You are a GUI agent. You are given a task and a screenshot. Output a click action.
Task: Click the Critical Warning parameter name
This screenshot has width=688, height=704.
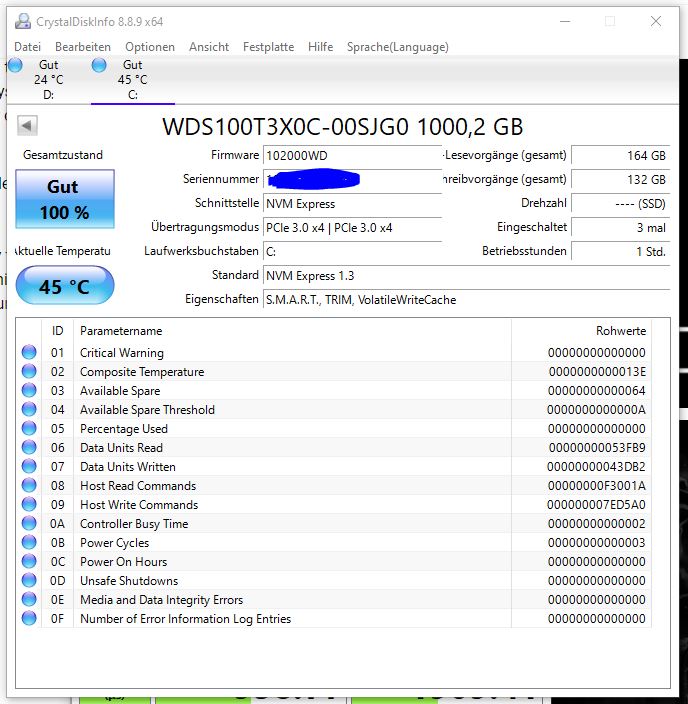point(122,353)
